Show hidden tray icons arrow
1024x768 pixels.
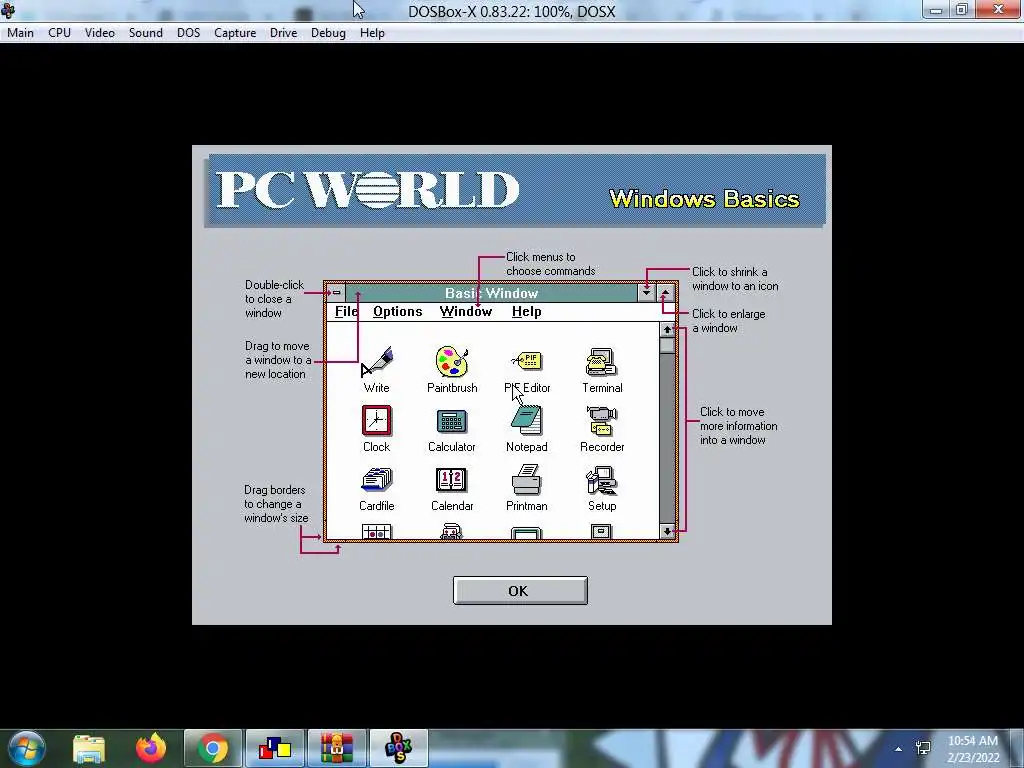click(899, 749)
